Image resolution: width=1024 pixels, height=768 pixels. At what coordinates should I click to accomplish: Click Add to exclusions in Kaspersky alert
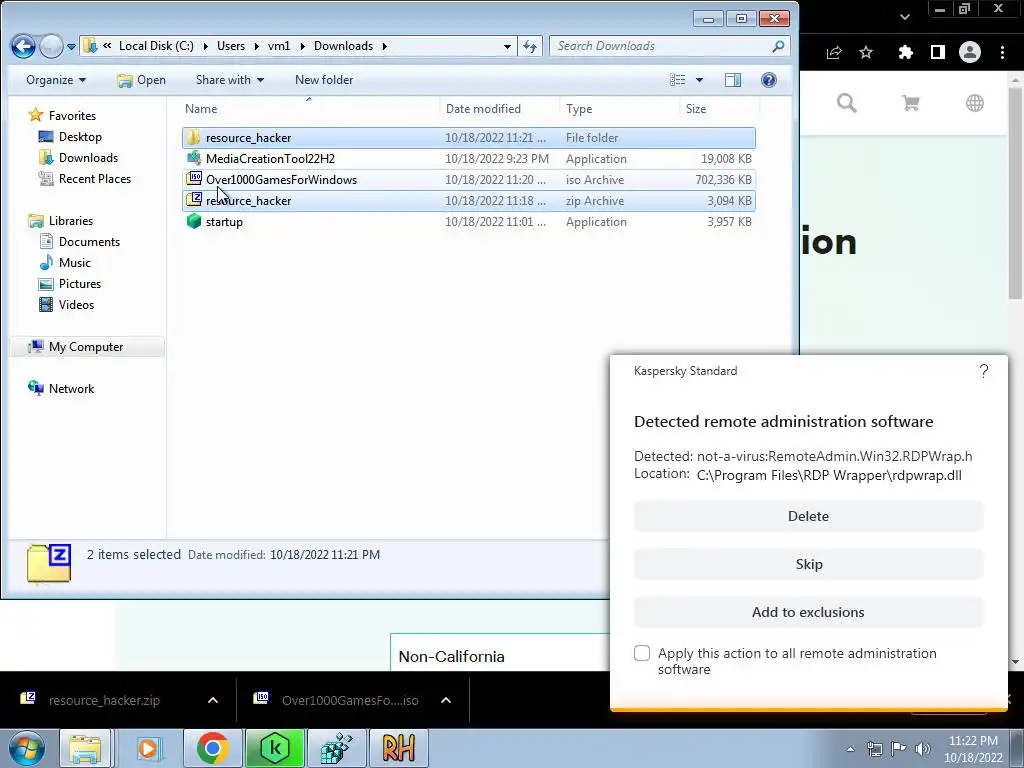point(808,612)
